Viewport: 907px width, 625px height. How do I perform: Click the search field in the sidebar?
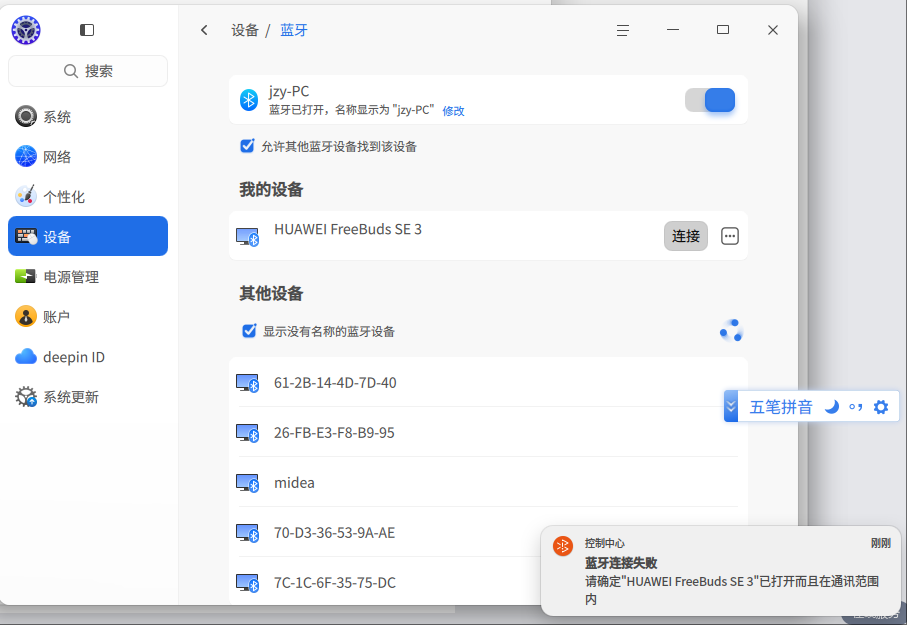(88, 71)
